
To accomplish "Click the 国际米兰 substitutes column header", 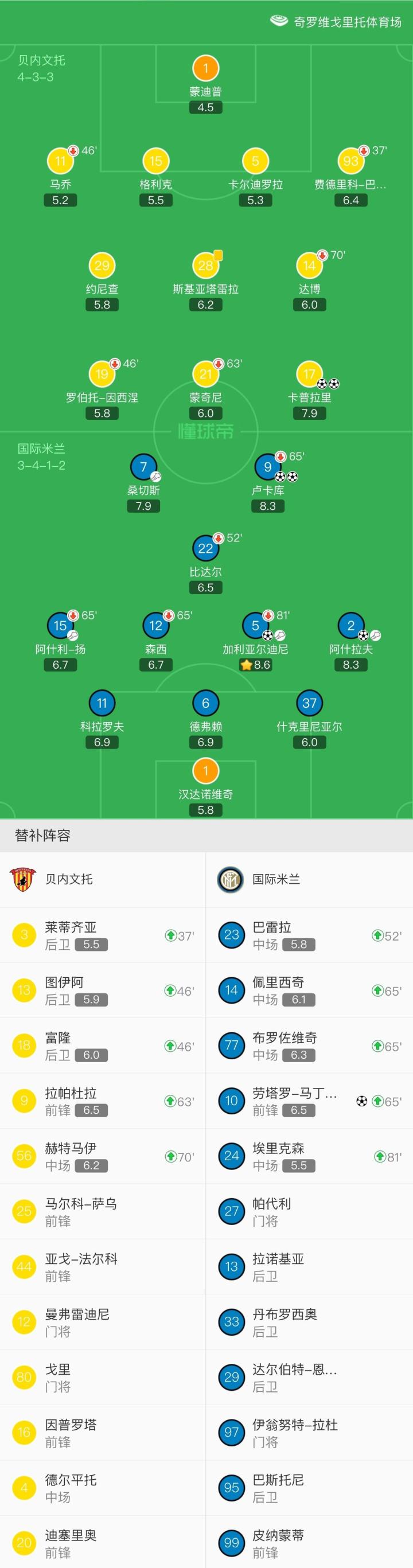I will point(276,879).
